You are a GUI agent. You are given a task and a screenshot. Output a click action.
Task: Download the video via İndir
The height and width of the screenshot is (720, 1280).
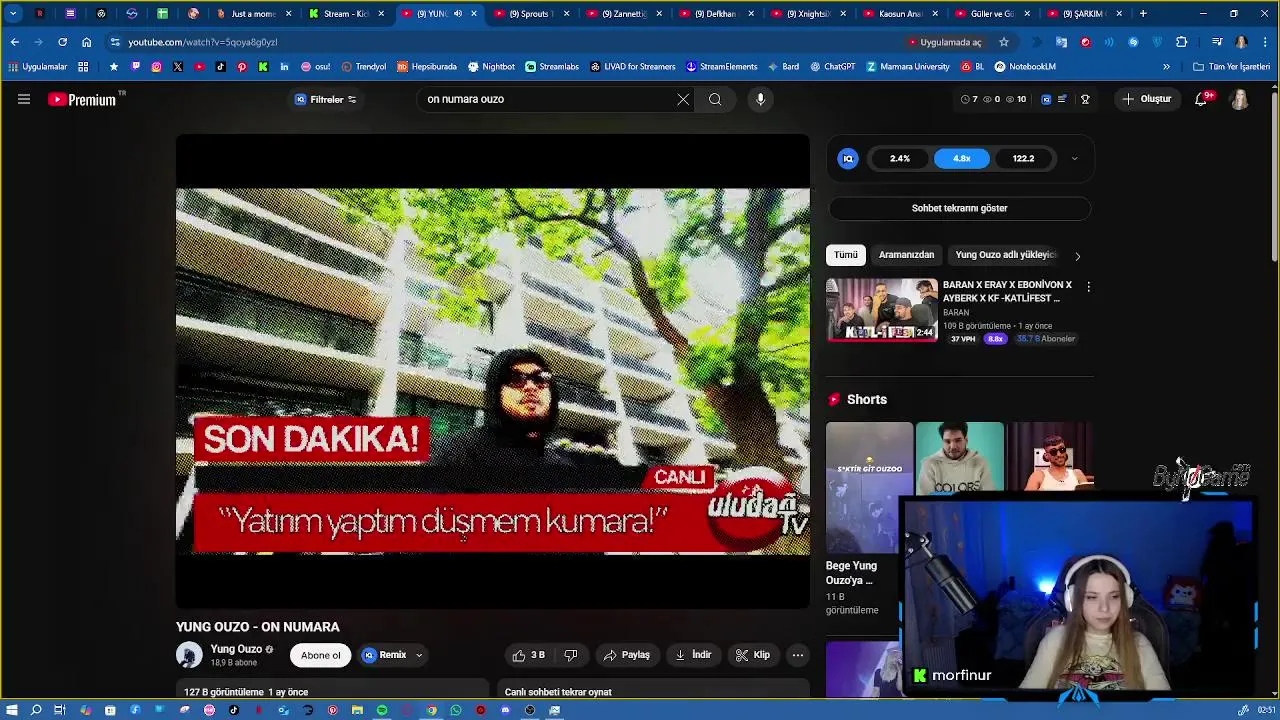pos(693,655)
